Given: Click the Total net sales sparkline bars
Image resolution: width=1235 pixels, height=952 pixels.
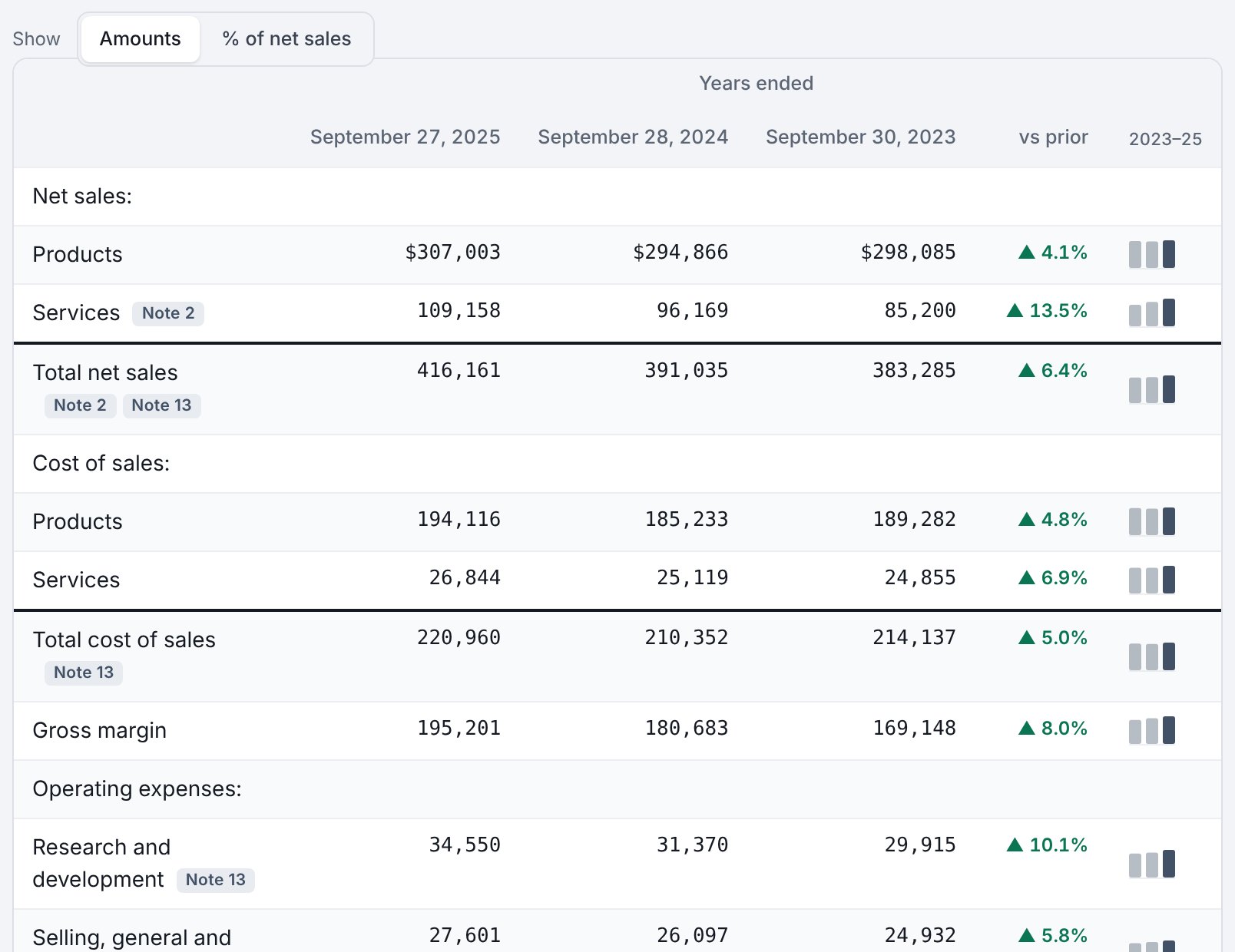Looking at the screenshot, I should 1152,389.
